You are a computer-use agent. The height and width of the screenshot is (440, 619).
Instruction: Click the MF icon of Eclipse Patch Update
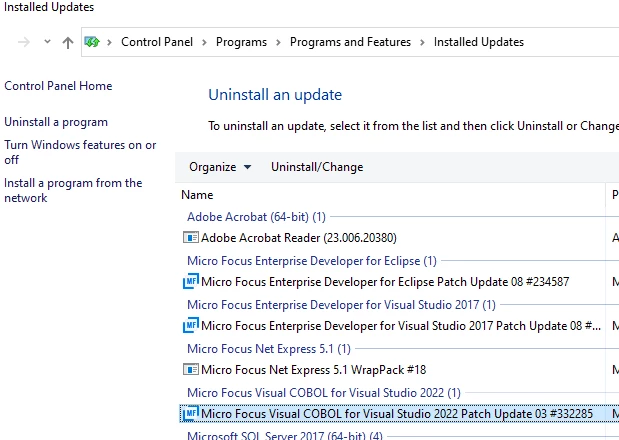tap(191, 281)
